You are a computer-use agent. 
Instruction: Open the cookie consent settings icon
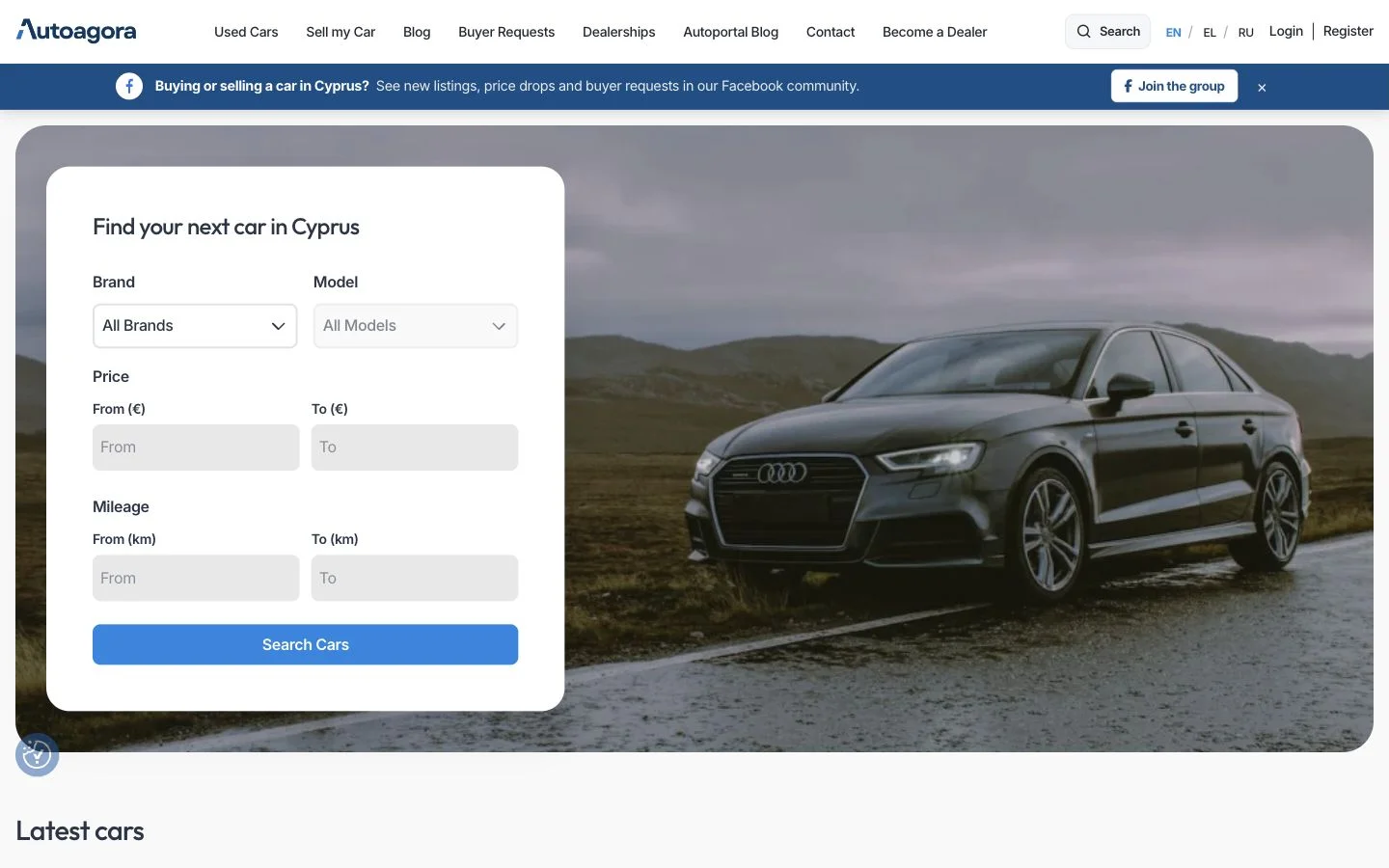tap(37, 754)
